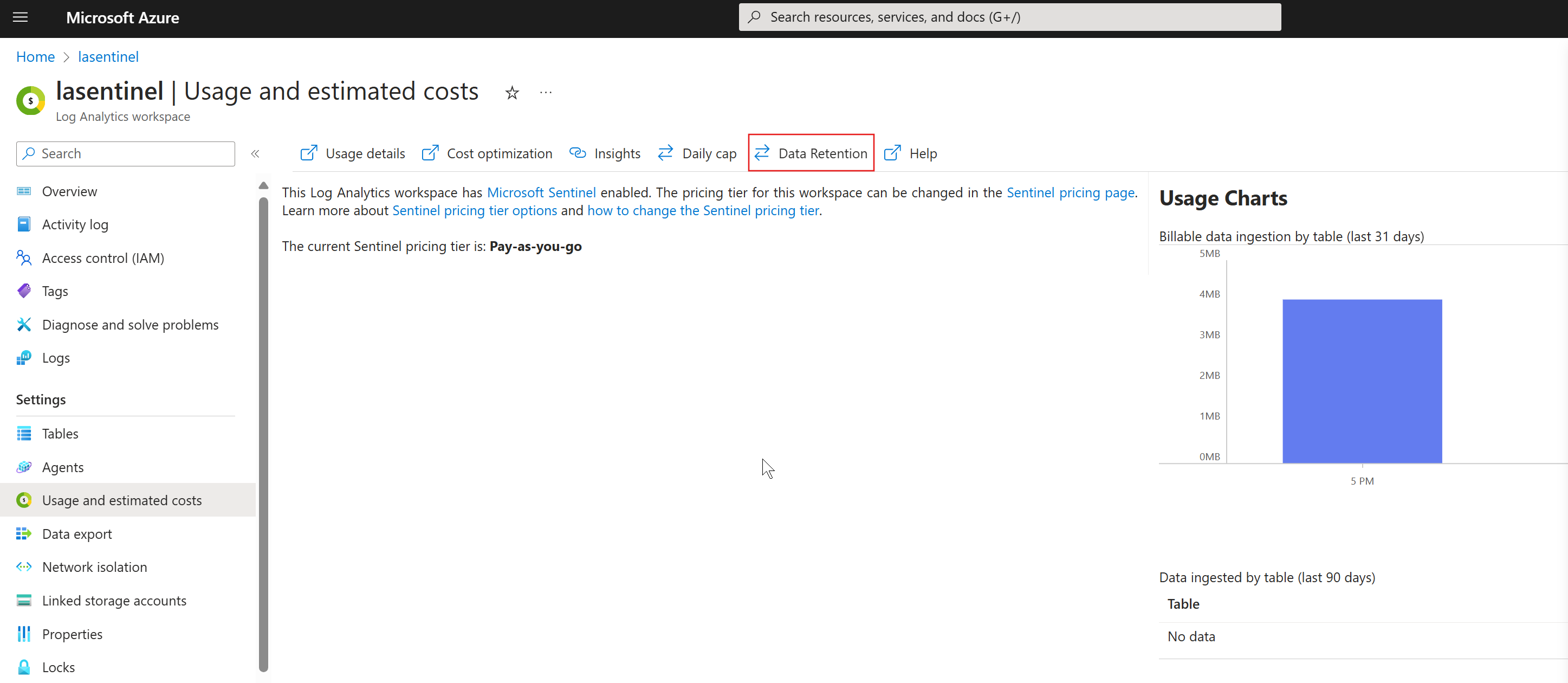This screenshot has height=683, width=1568.
Task: Click the magnifier icon in global search
Action: point(754,17)
